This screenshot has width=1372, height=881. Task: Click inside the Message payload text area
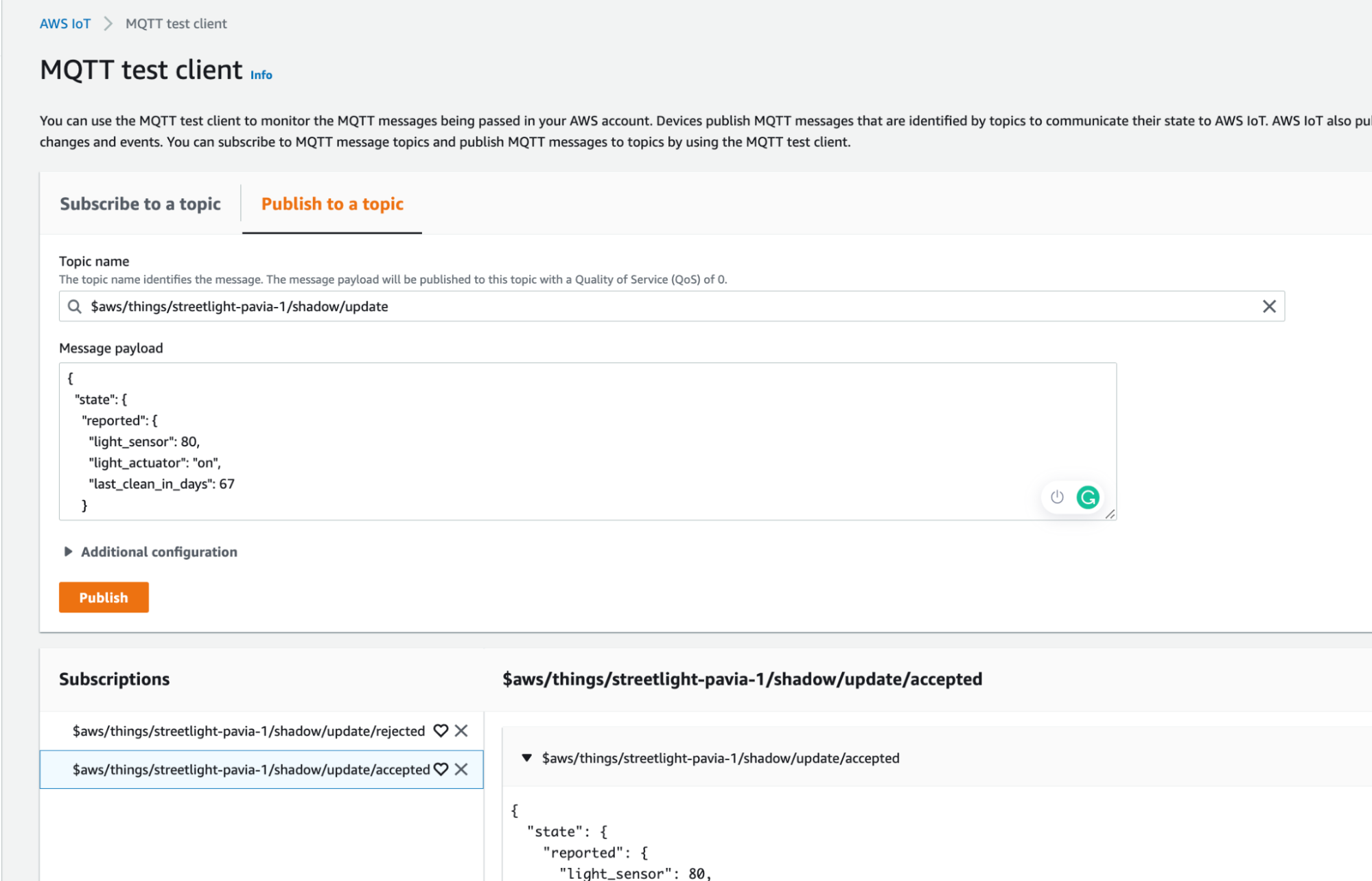tap(549, 439)
